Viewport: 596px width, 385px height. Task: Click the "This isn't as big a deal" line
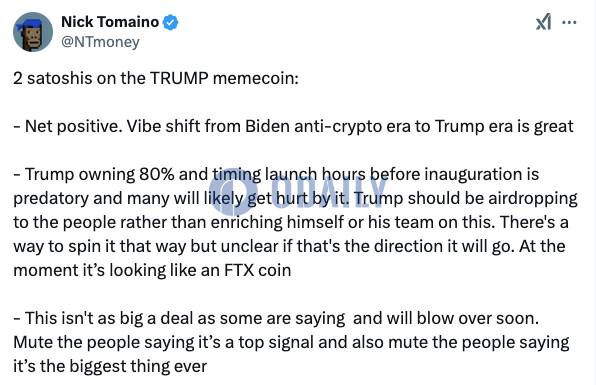[x=276, y=318]
